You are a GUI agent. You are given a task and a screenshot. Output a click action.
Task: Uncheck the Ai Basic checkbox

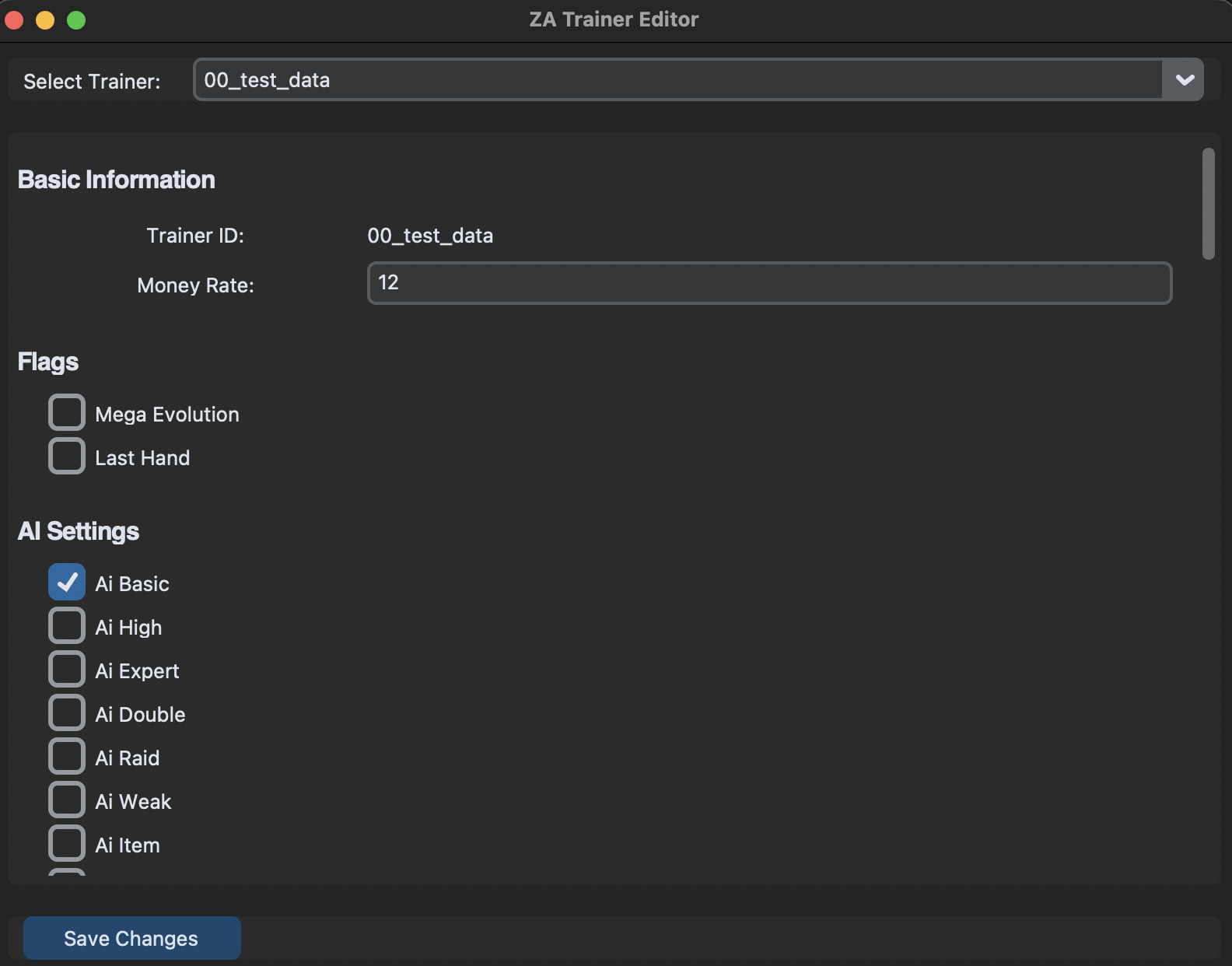point(67,583)
